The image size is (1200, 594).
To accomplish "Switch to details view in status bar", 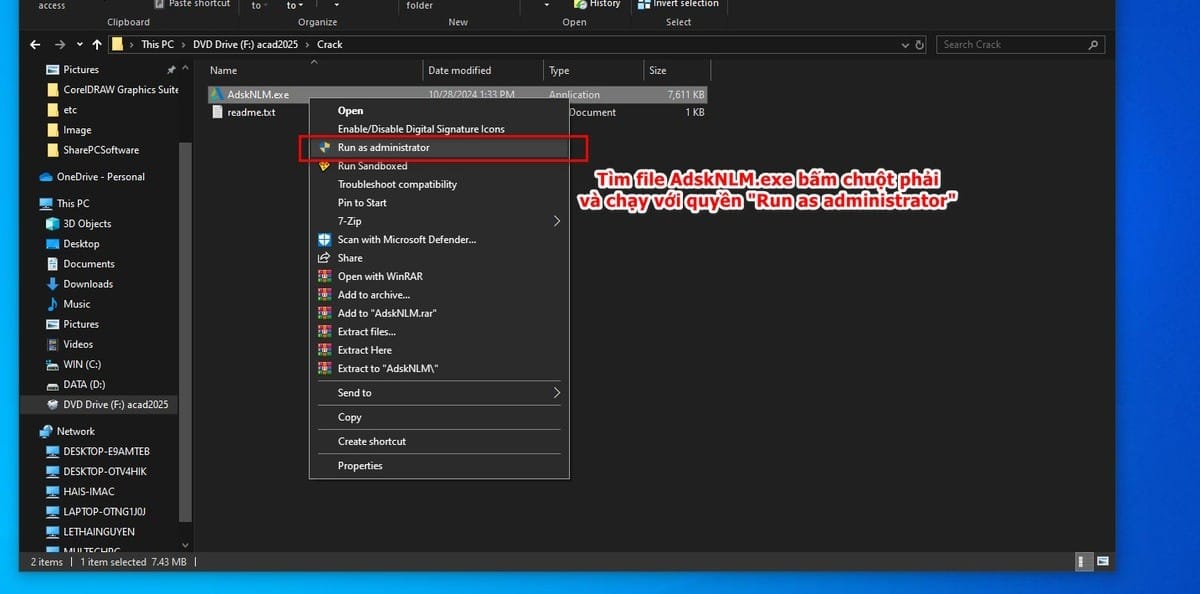I will 1082,561.
